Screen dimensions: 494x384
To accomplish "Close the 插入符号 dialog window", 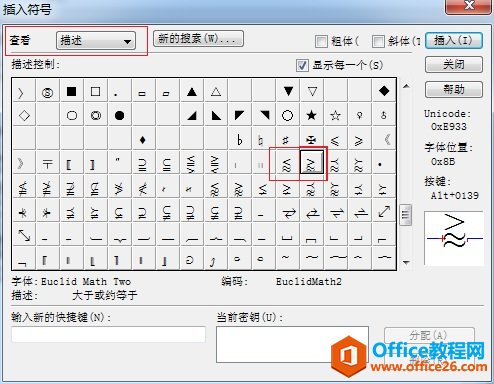I will (x=469, y=6).
